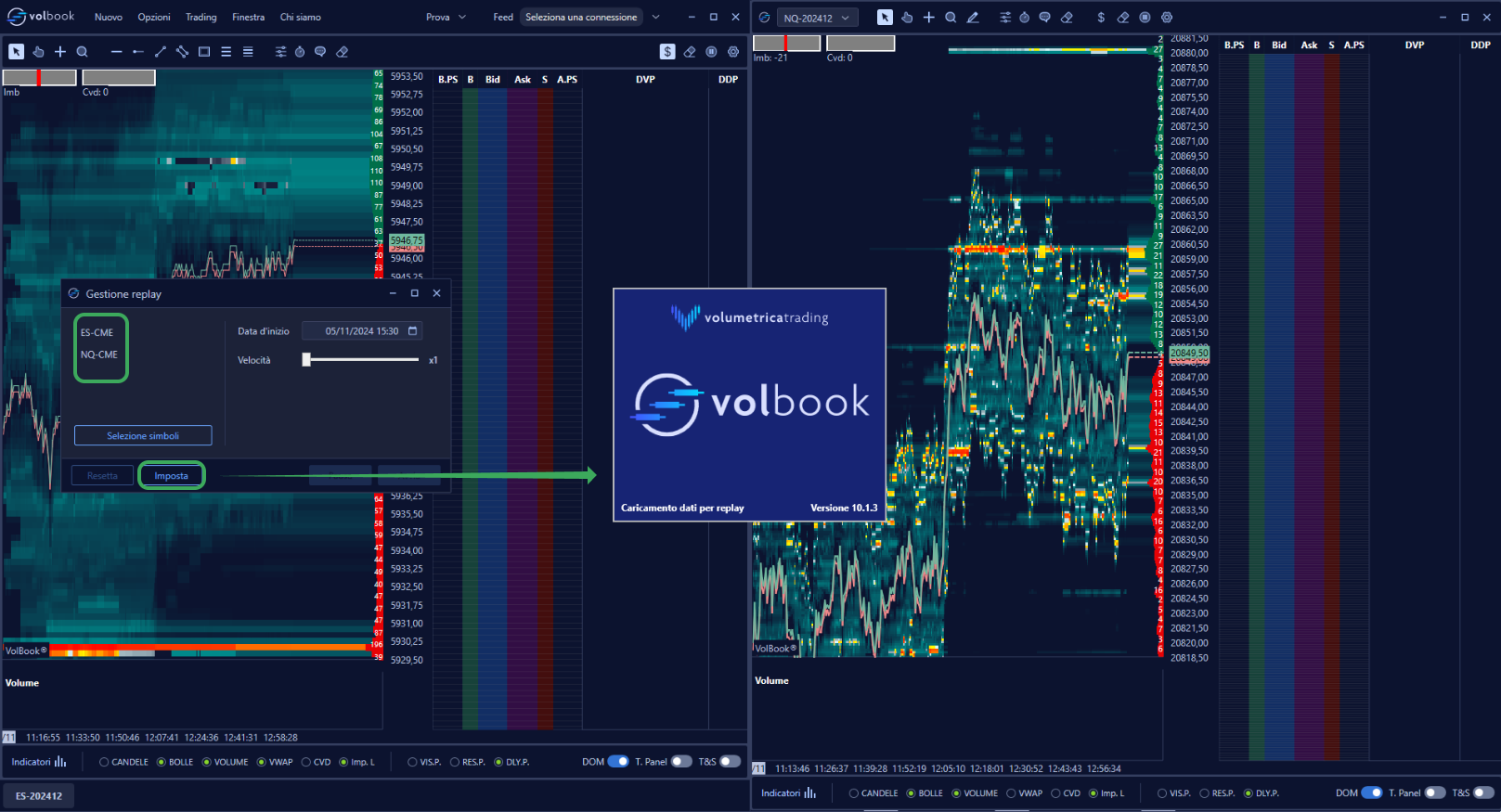Select ES-CME in the replay symbol list
1501x812 pixels.
click(97, 332)
